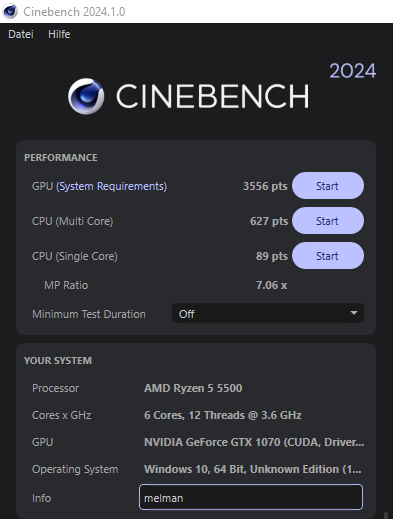
Task: Click the dropdown arrow next to Off
Action: [x=354, y=313]
